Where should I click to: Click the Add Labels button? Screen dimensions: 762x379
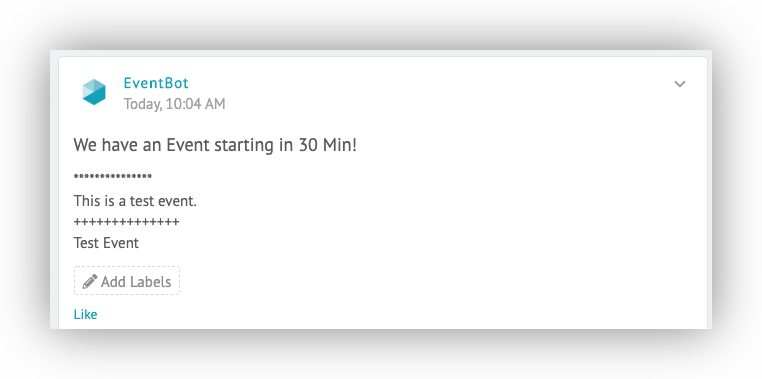click(x=127, y=281)
